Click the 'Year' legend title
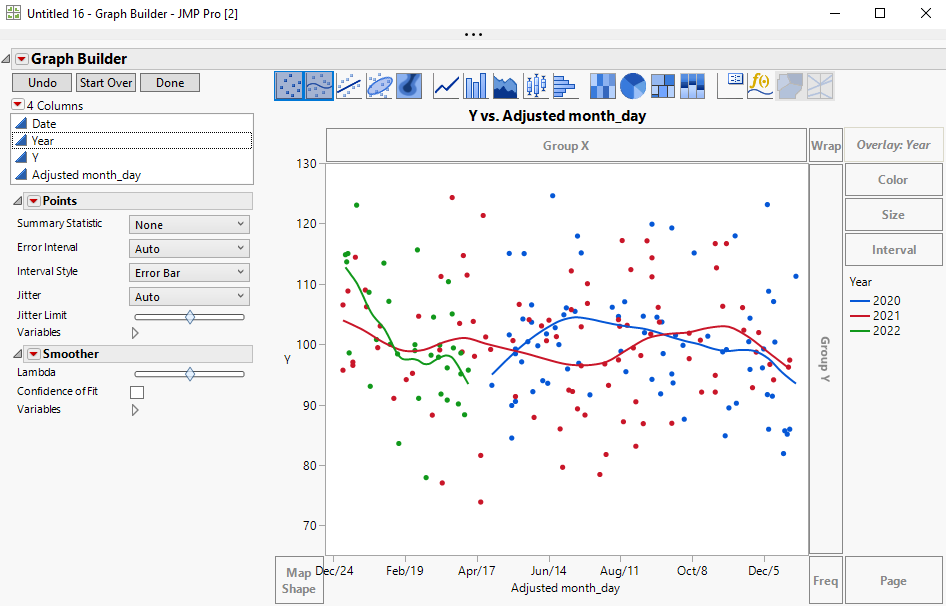Viewport: 946px width, 606px height. tap(860, 282)
